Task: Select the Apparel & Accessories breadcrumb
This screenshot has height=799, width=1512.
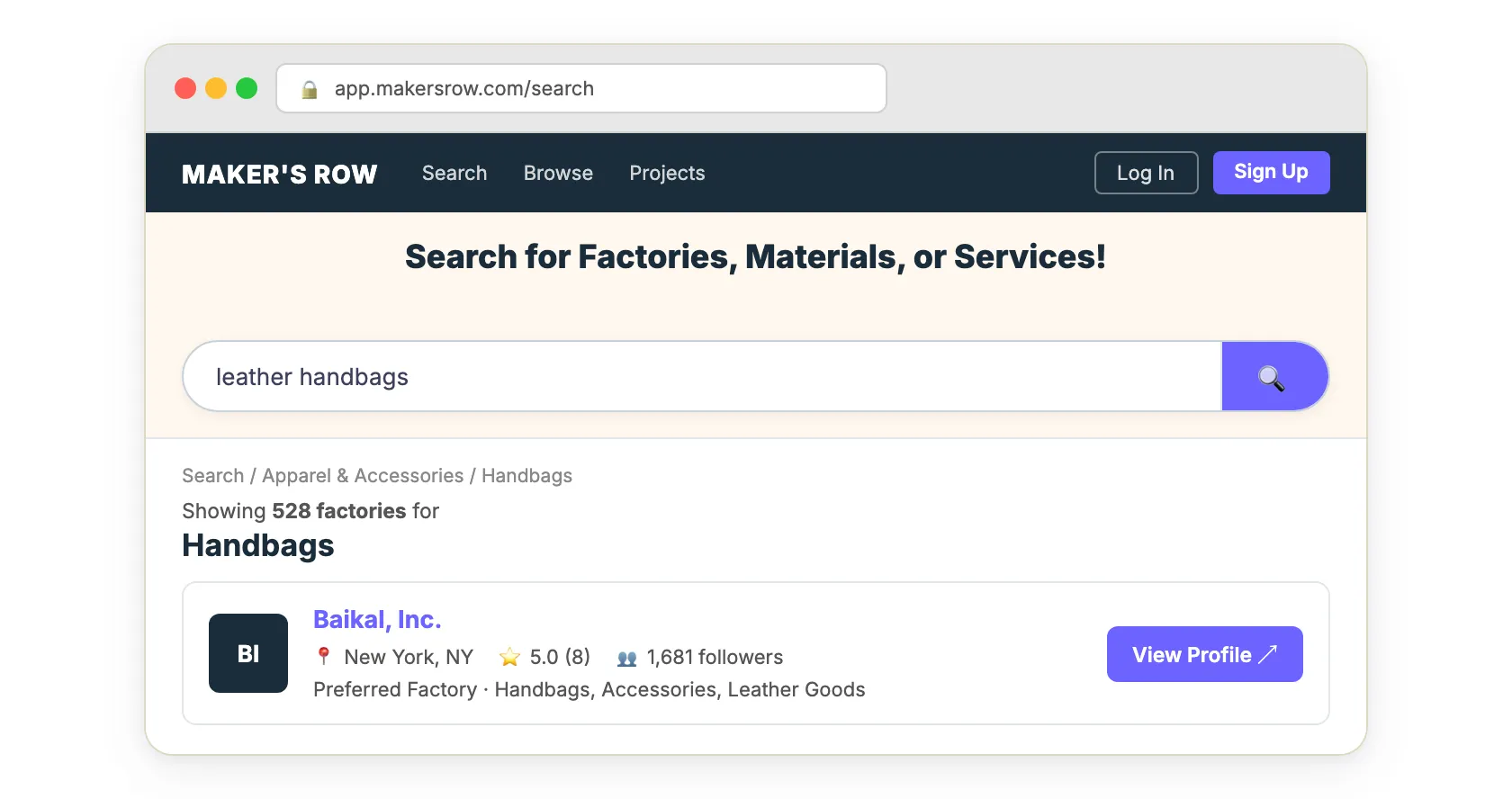Action: pyautogui.click(x=363, y=476)
